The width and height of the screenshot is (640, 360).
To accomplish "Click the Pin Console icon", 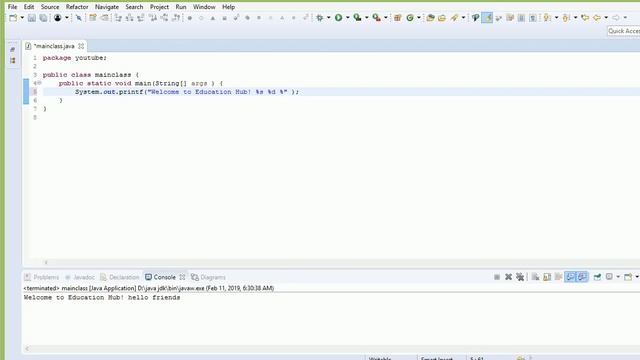I will point(597,277).
